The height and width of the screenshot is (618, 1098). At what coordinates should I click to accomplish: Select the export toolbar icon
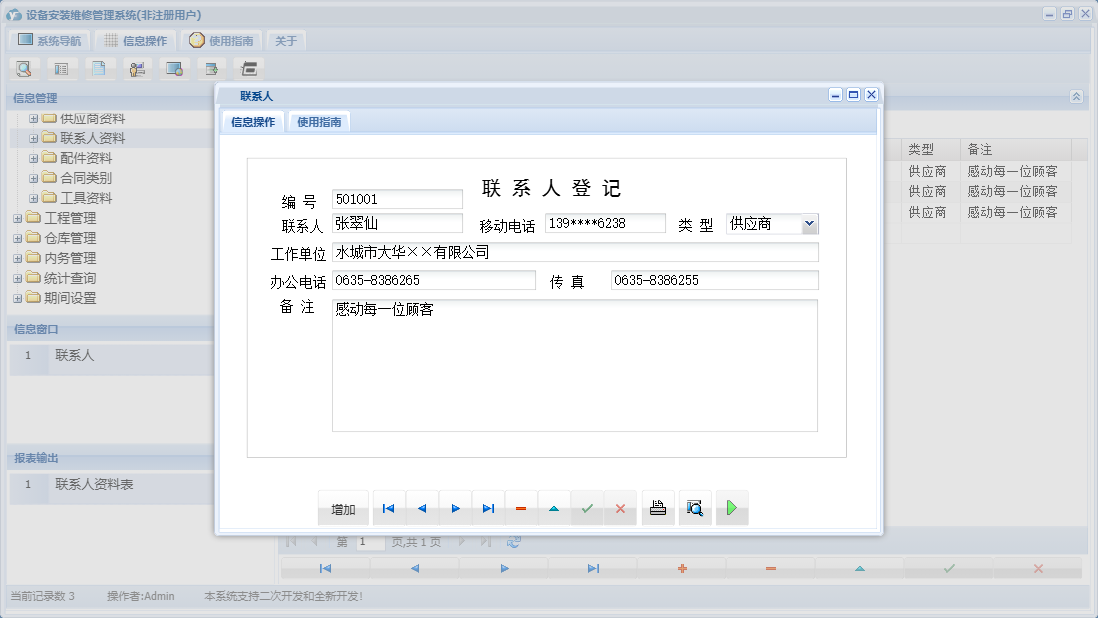[x=211, y=68]
